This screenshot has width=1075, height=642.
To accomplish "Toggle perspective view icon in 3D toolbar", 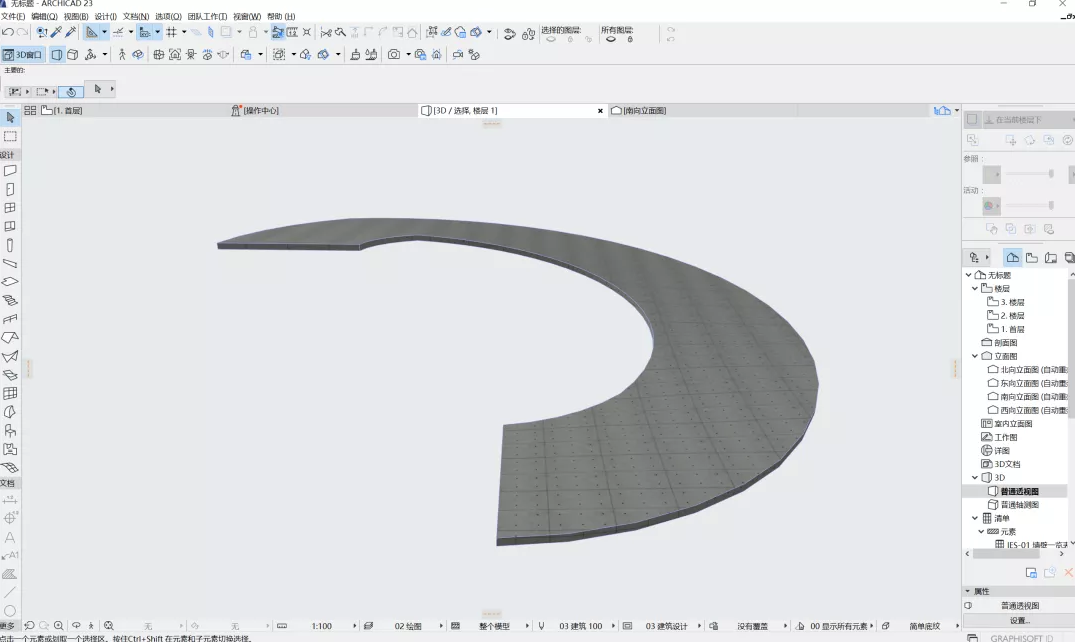I will [57, 54].
